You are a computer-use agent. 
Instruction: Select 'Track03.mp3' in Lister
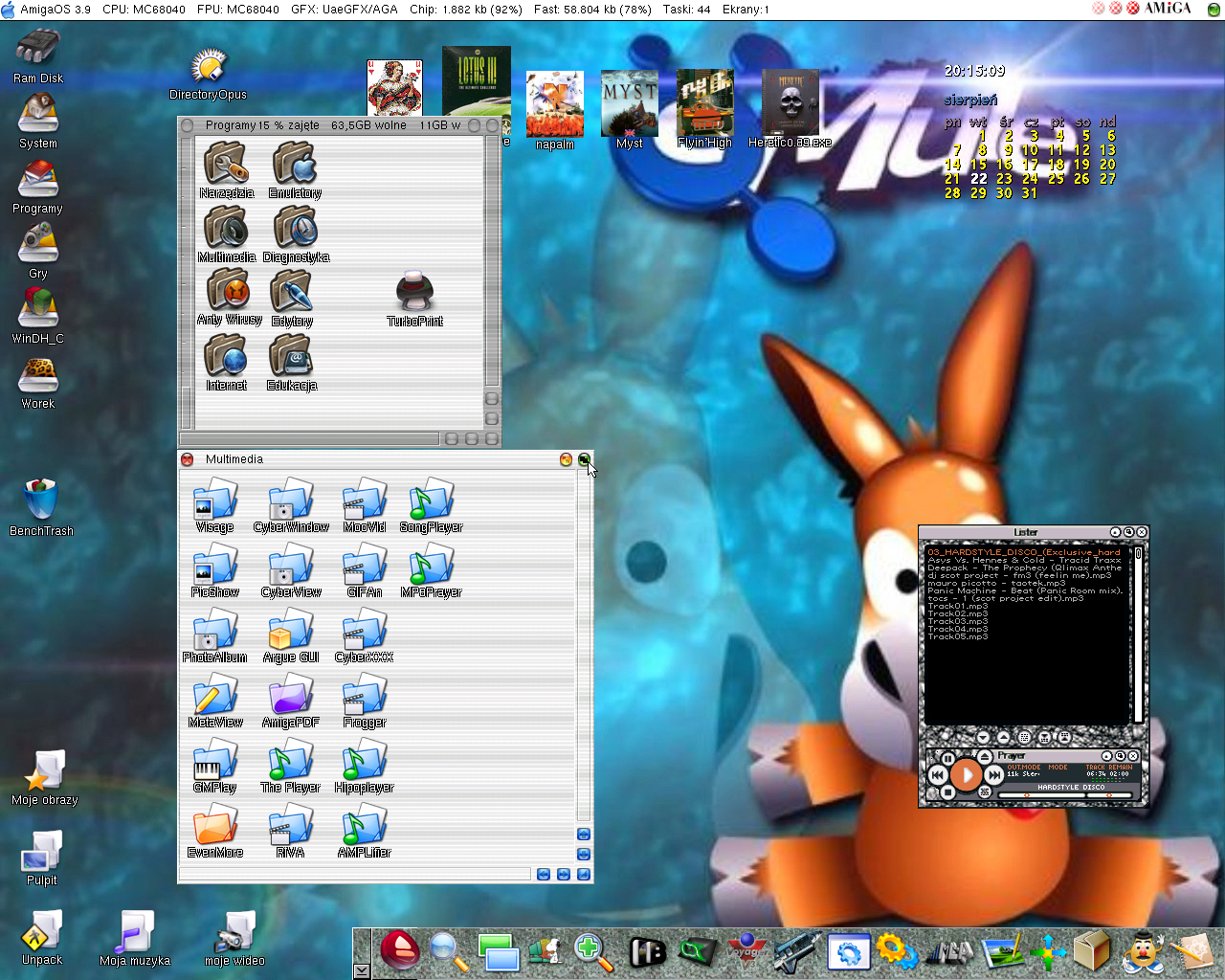point(958,621)
